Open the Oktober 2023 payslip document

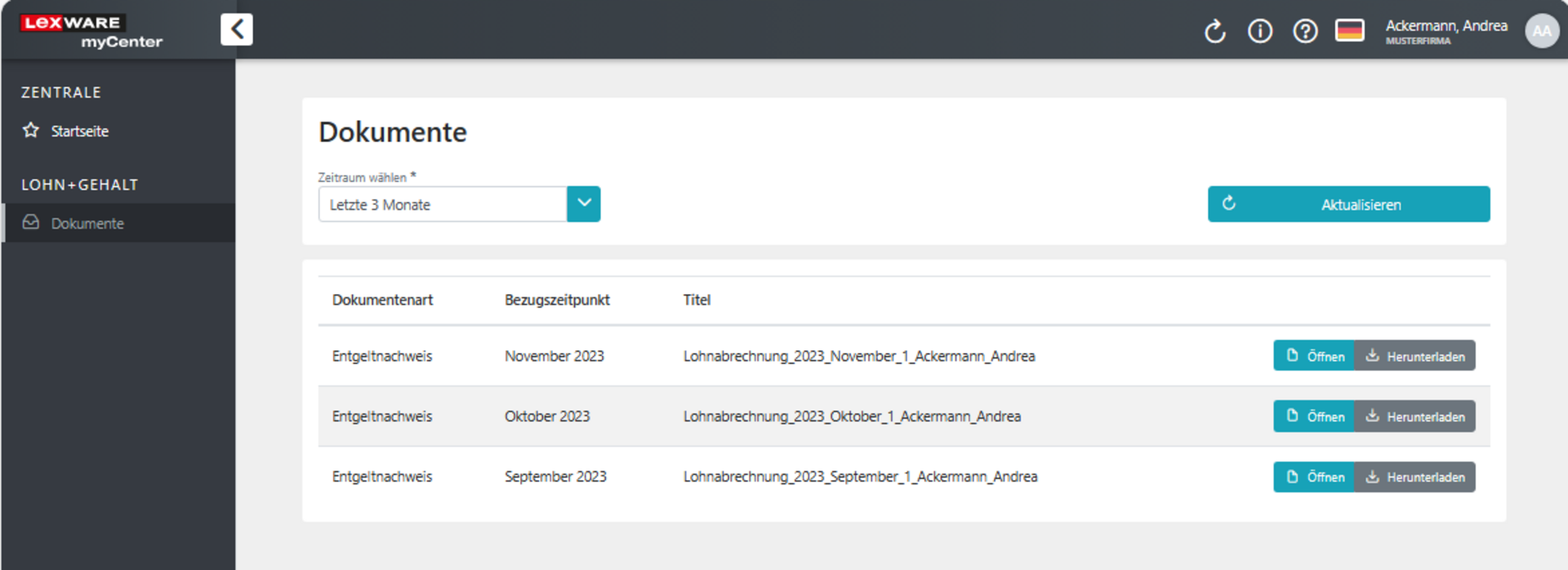tap(1314, 416)
